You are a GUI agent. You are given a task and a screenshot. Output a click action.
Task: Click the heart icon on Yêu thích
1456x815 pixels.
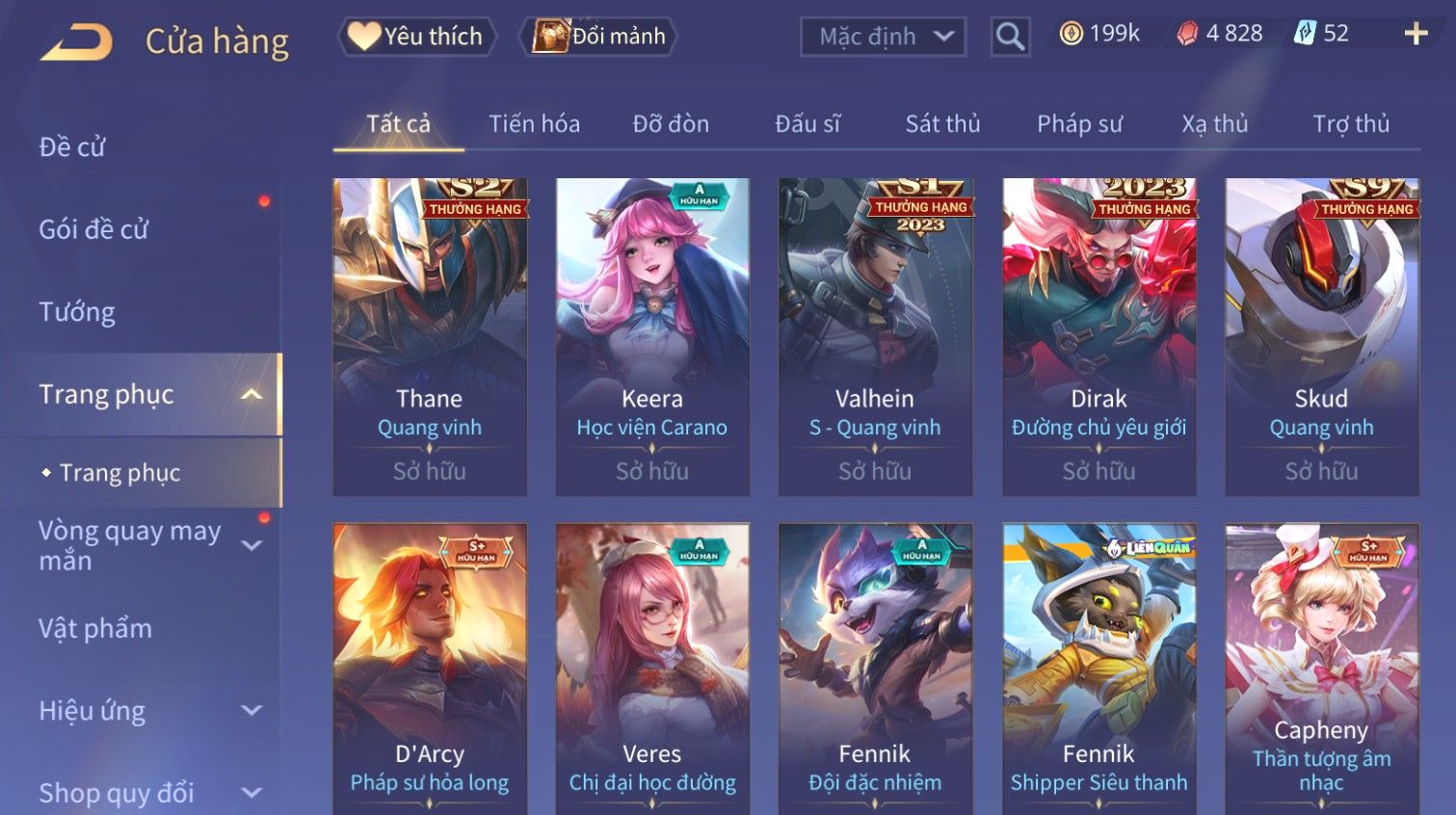click(x=363, y=36)
